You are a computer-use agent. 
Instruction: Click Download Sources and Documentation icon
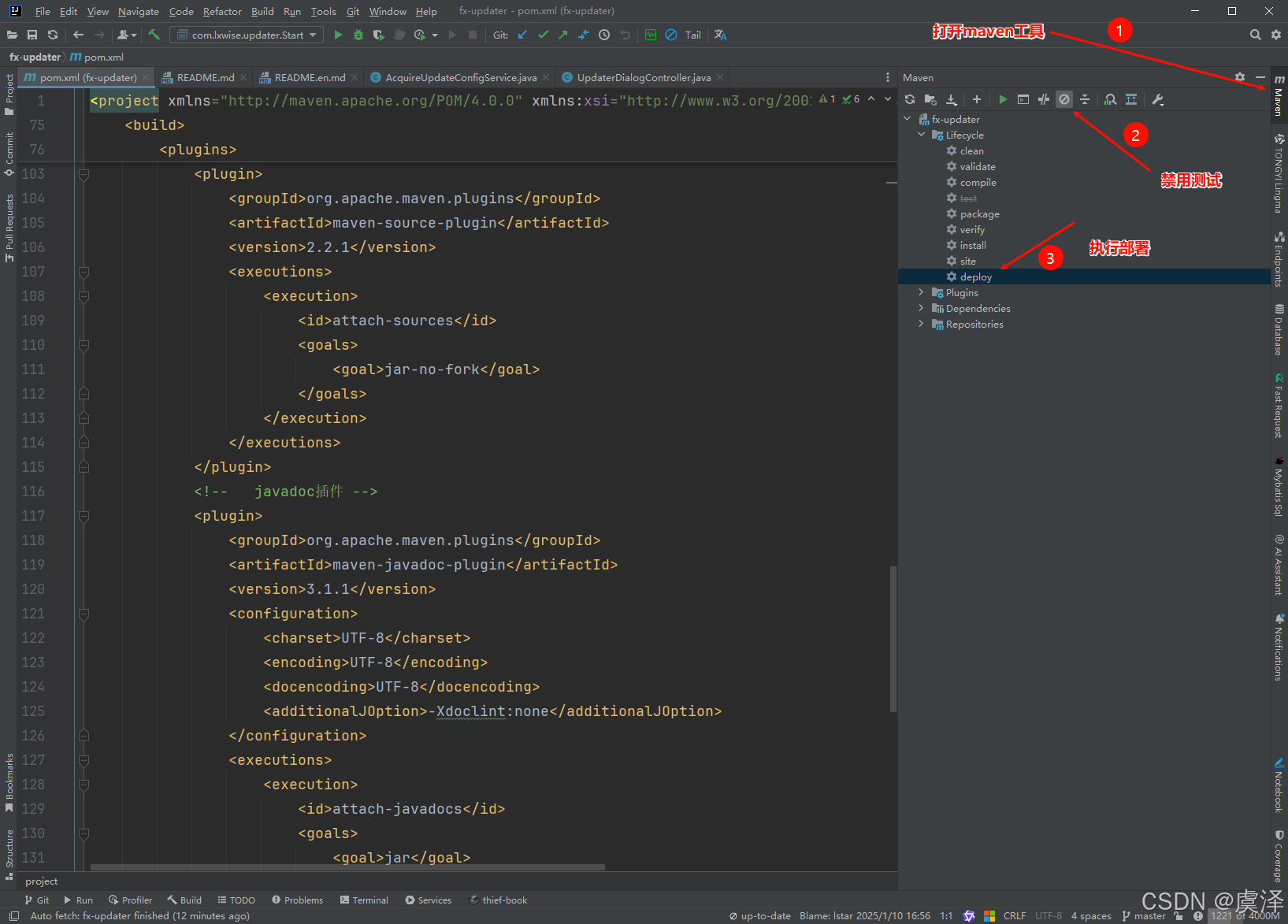click(x=952, y=99)
